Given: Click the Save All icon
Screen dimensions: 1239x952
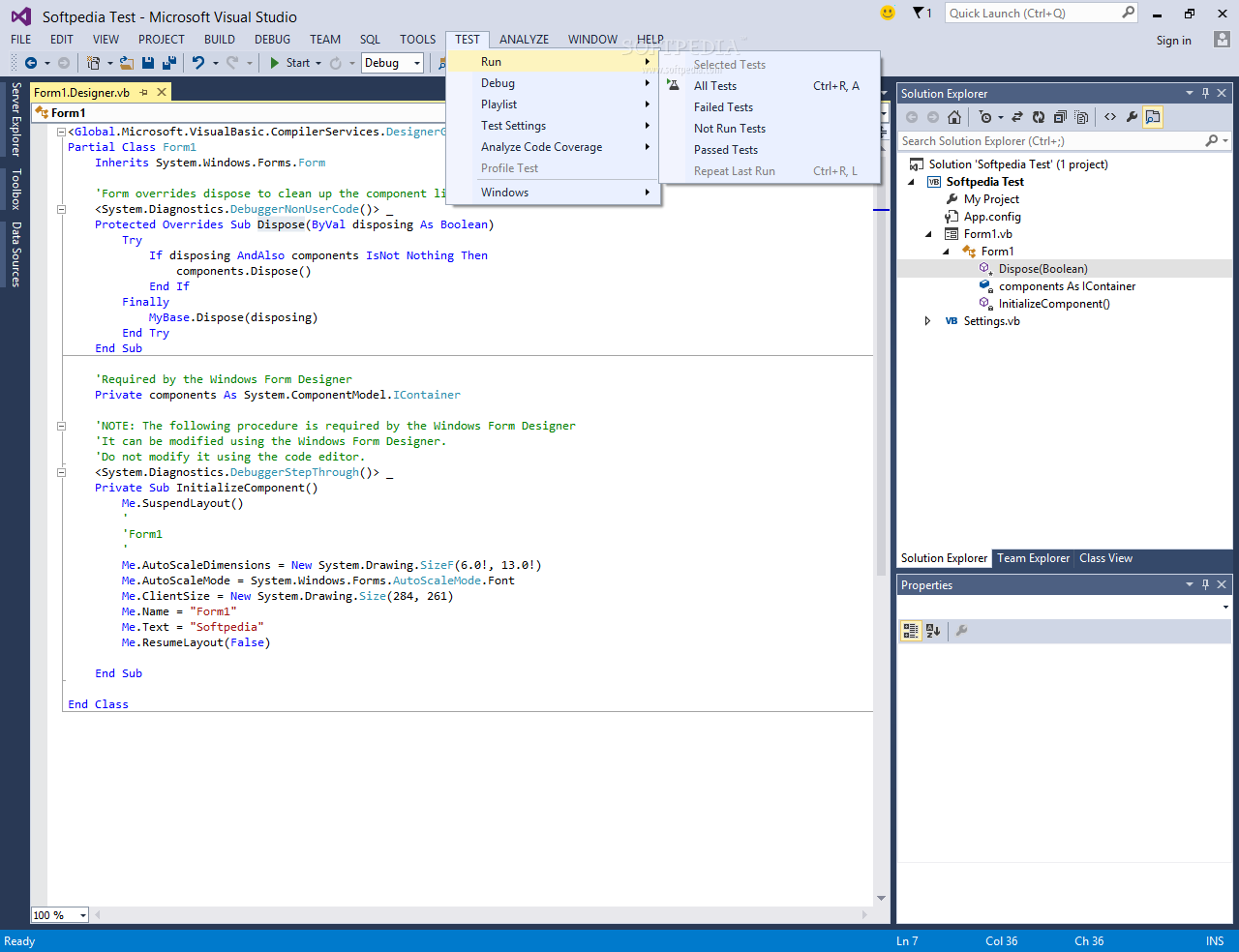Looking at the screenshot, I should click(168, 63).
